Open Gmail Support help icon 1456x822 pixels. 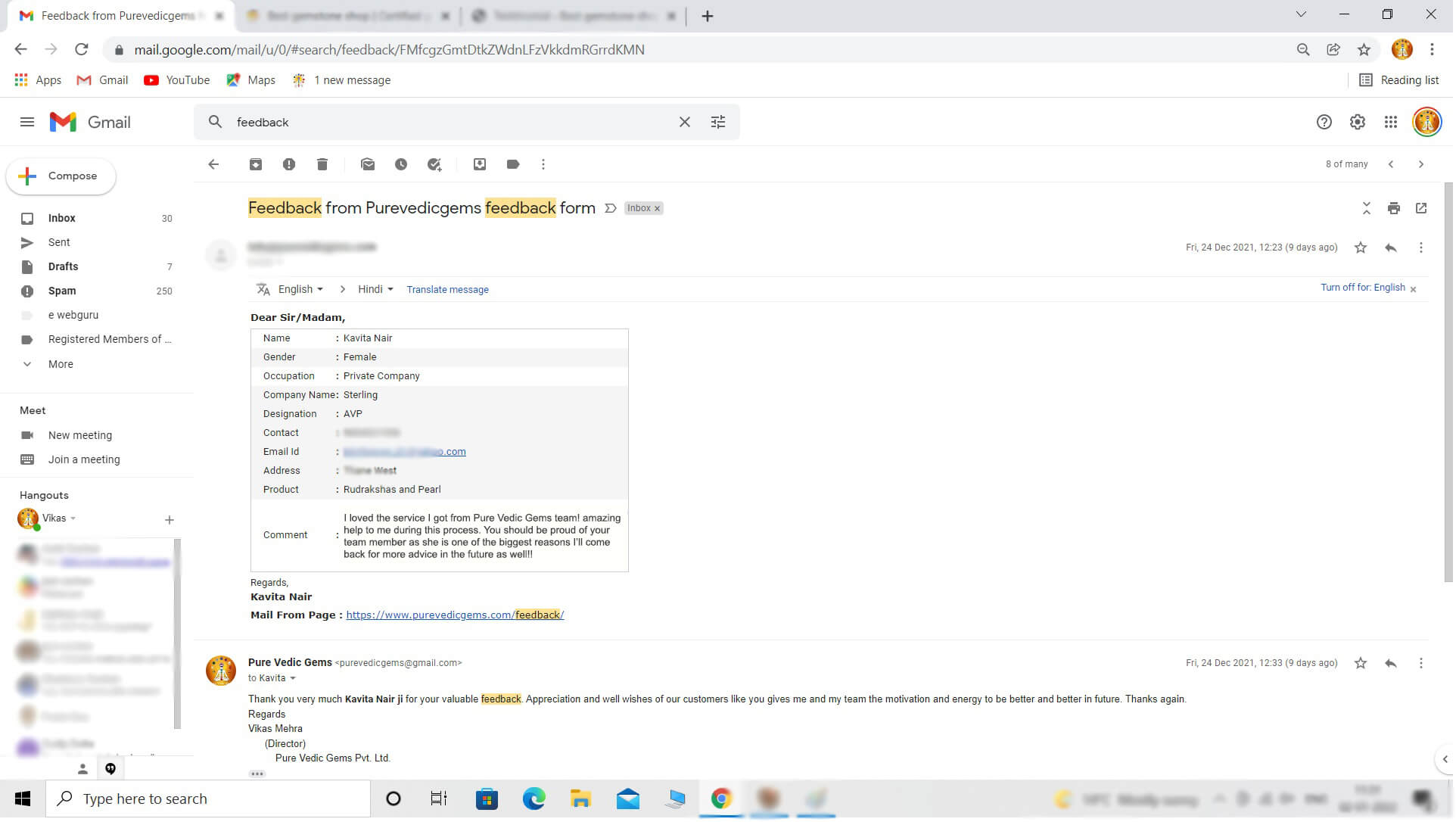point(1324,122)
